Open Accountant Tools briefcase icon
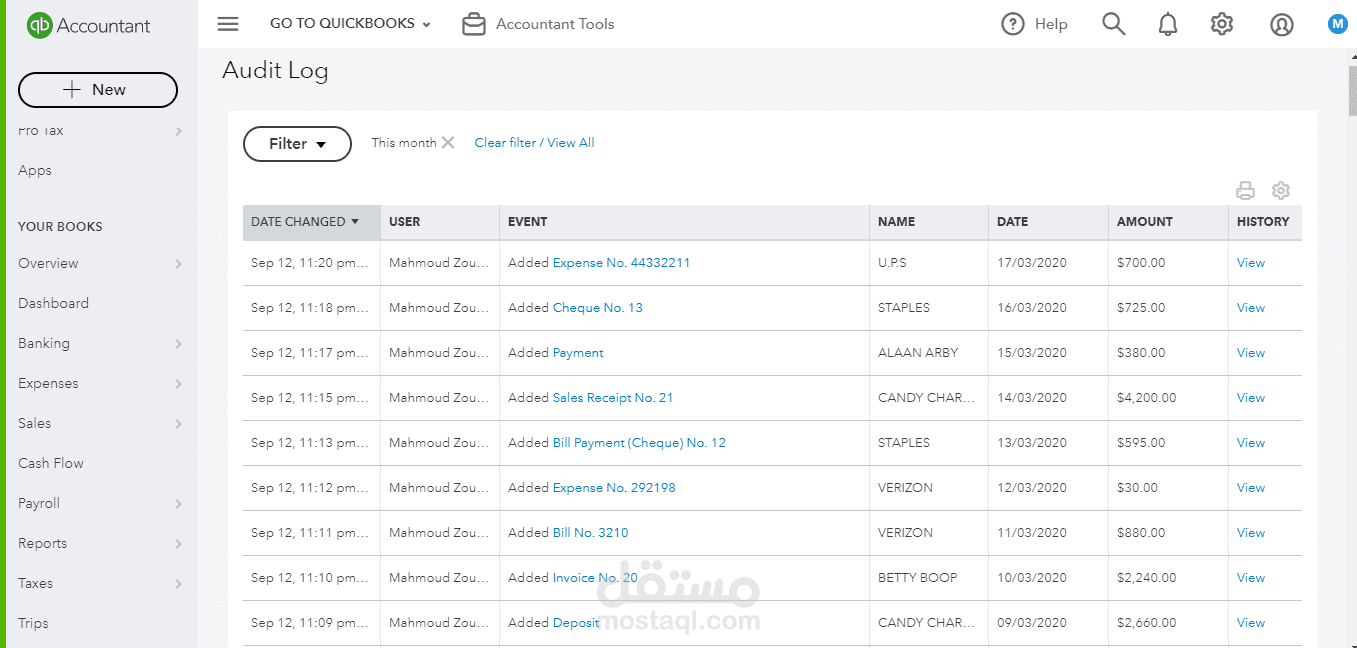The width and height of the screenshot is (1357, 648). [x=474, y=24]
